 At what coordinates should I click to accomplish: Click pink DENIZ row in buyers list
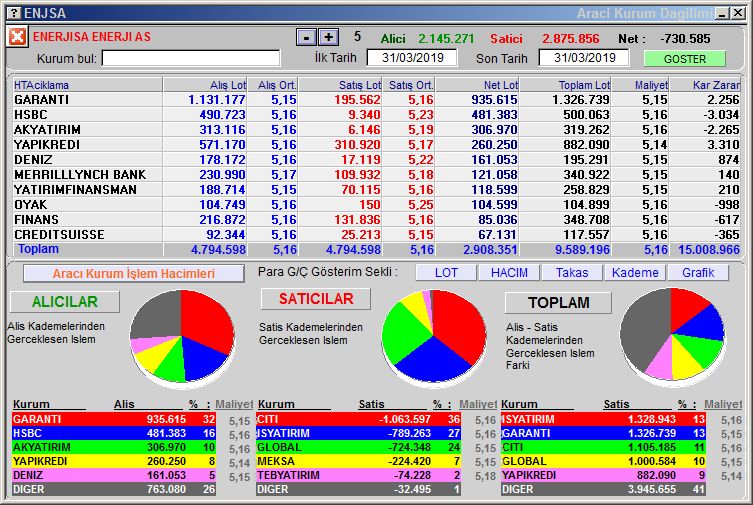(114, 475)
